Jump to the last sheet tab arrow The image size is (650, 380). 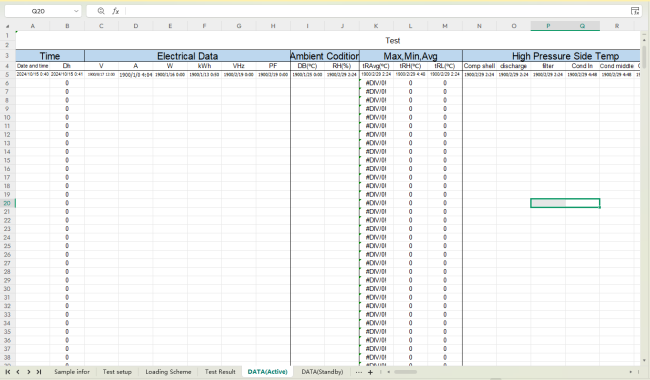coord(39,372)
